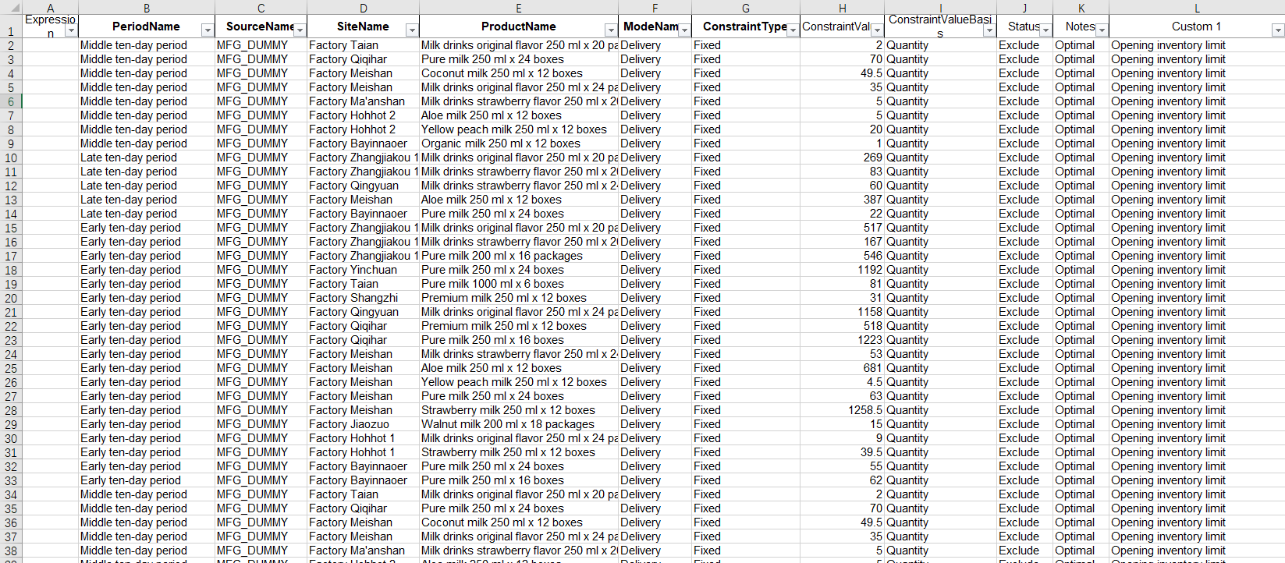This screenshot has width=1285, height=563.
Task: Click the cell with value 1258.5
Action: coord(842,410)
